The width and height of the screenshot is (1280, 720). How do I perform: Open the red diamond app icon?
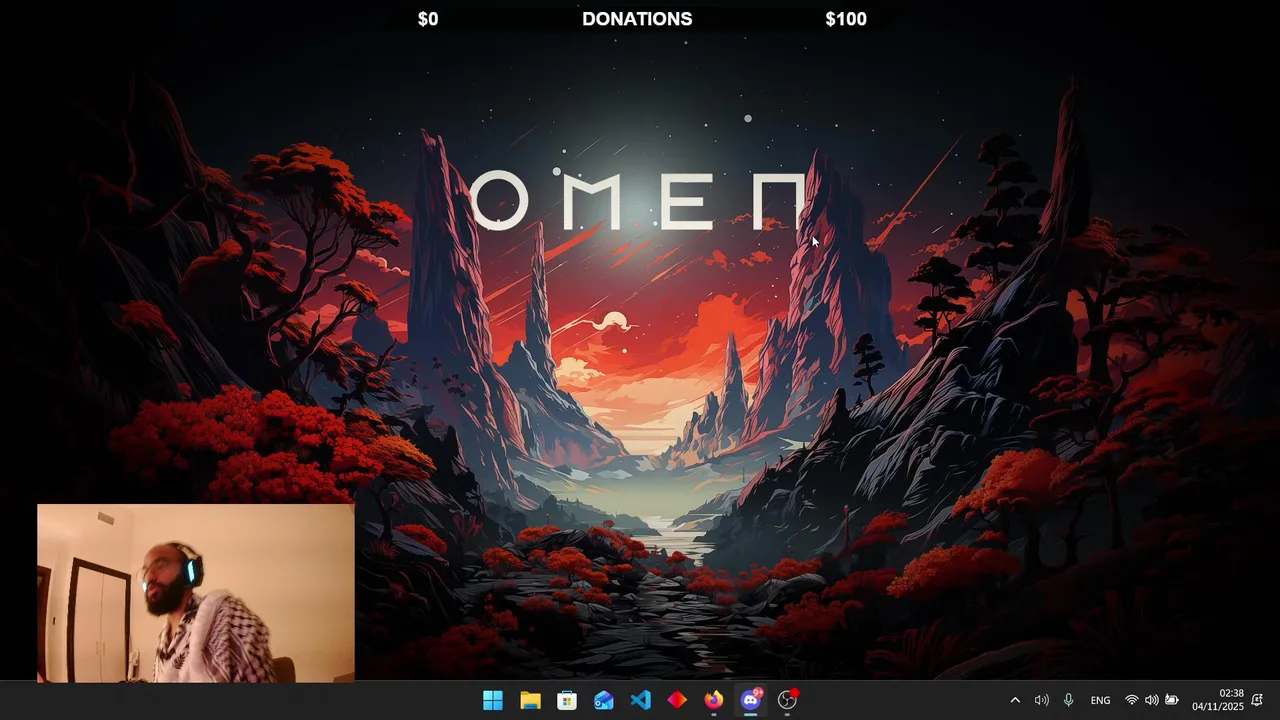[x=677, y=700]
